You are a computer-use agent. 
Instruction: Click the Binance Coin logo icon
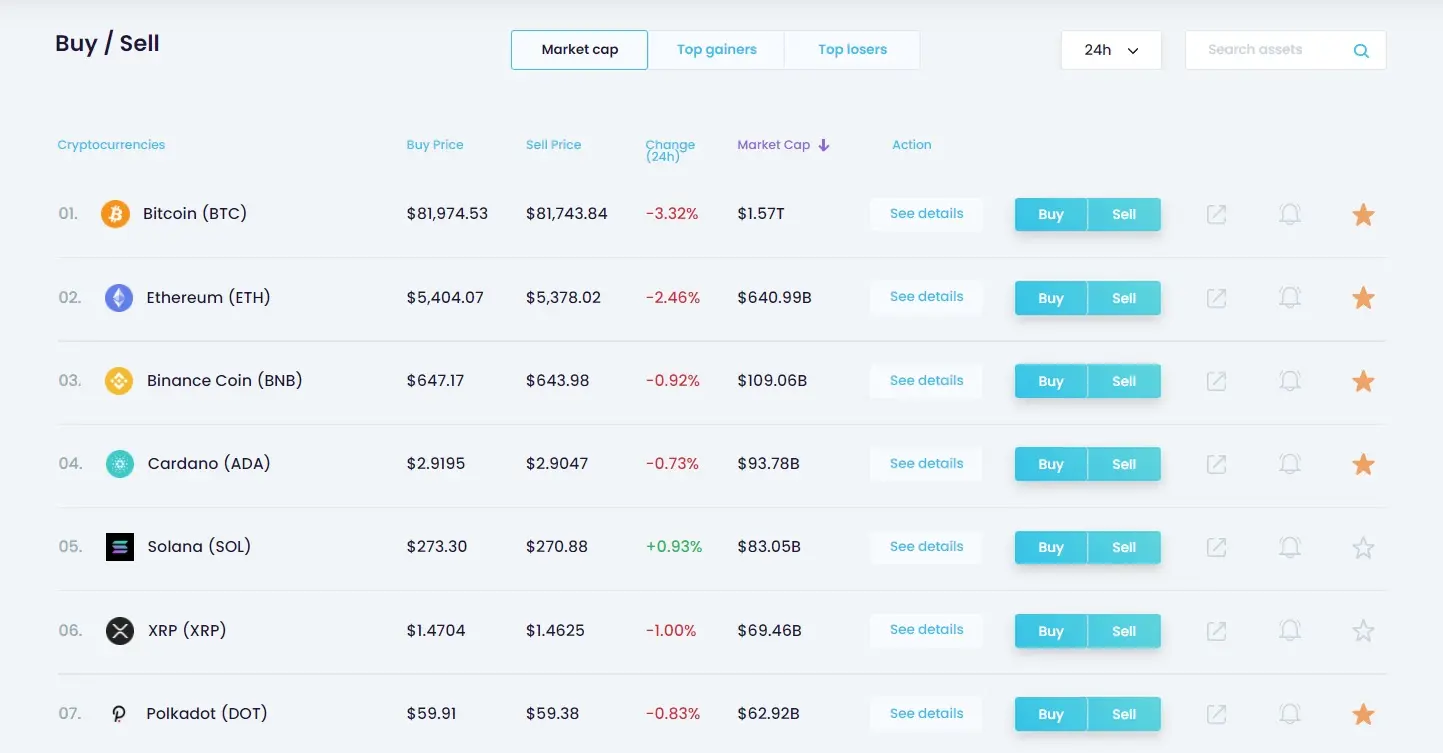coord(119,381)
